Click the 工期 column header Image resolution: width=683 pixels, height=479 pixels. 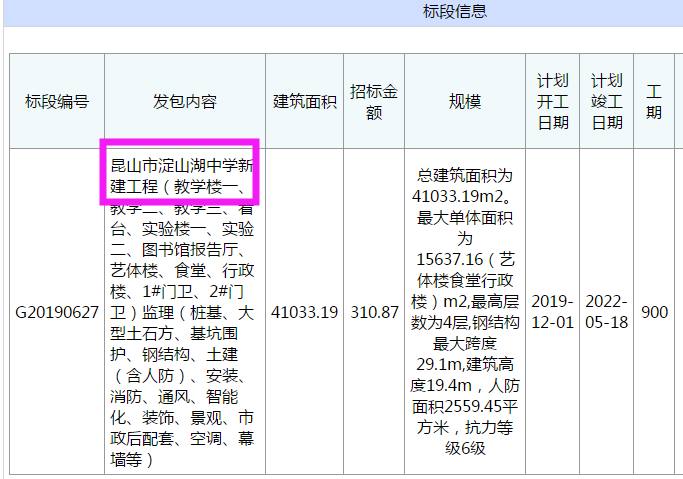point(654,101)
